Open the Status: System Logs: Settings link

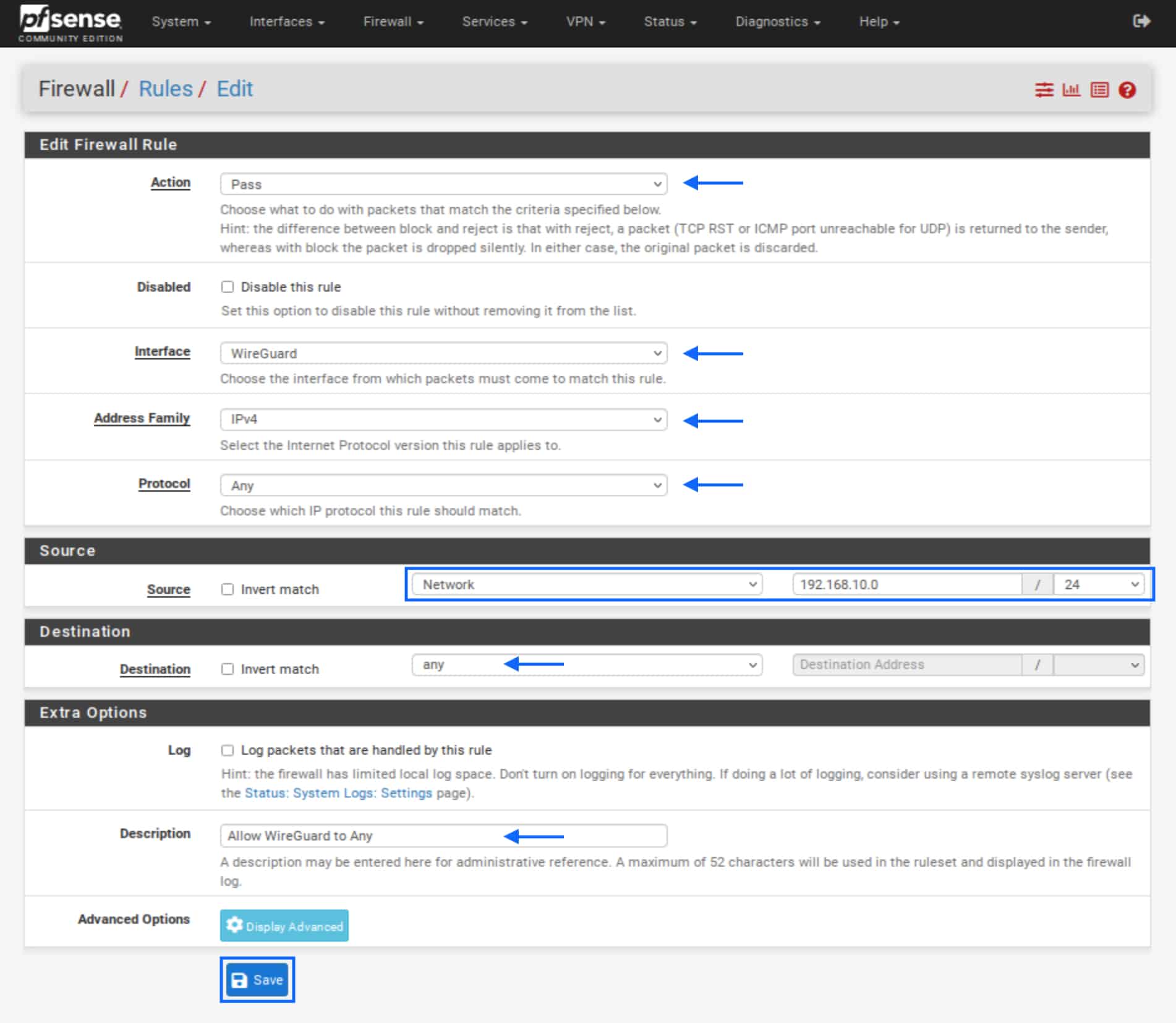click(338, 793)
